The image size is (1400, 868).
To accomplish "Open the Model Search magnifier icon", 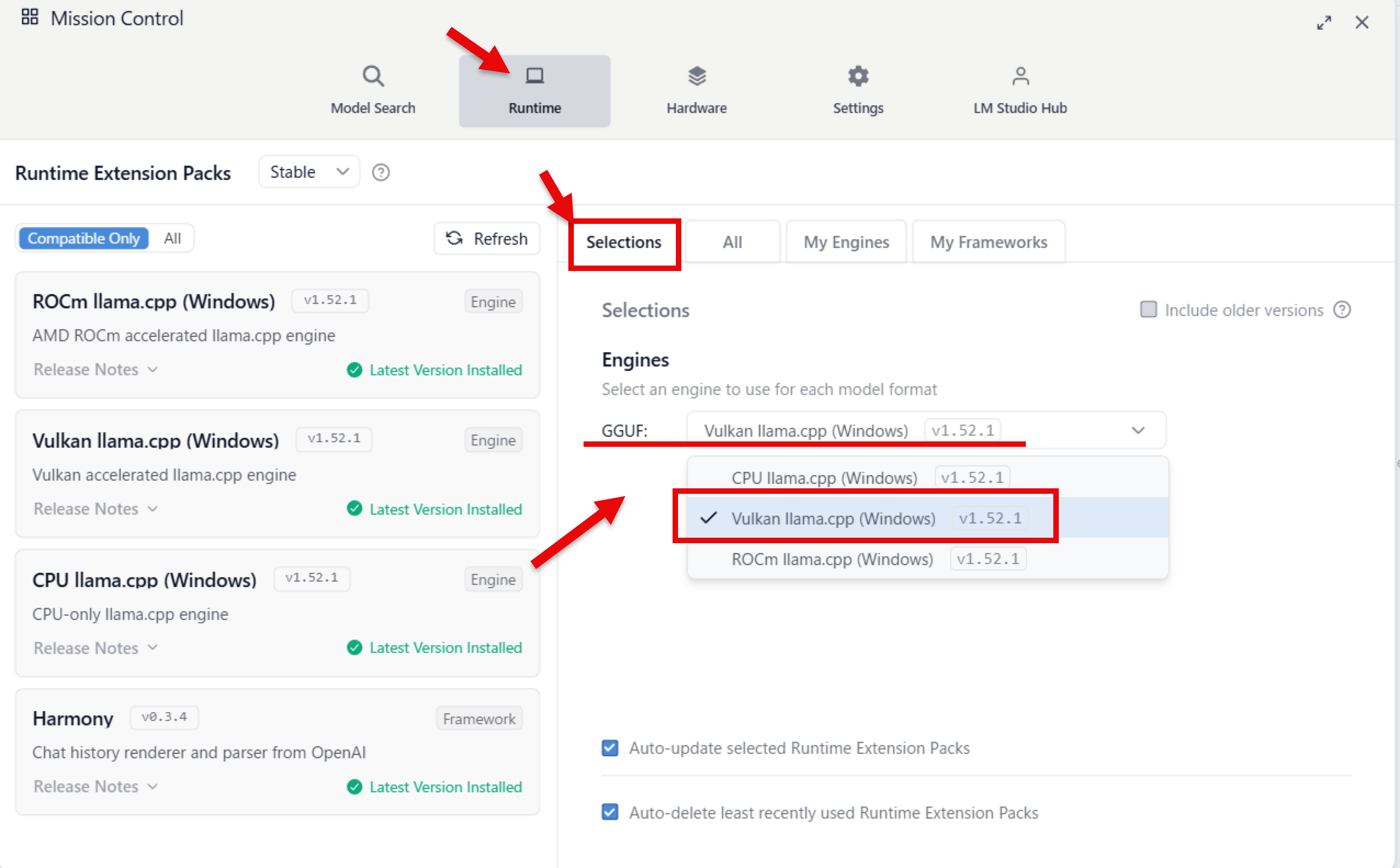I will (x=373, y=76).
